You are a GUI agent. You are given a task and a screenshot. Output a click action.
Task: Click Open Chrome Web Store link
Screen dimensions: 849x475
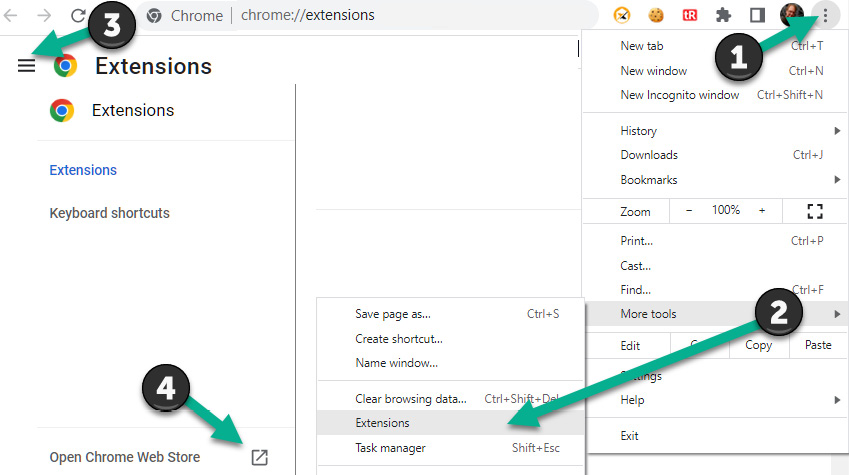tap(125, 457)
